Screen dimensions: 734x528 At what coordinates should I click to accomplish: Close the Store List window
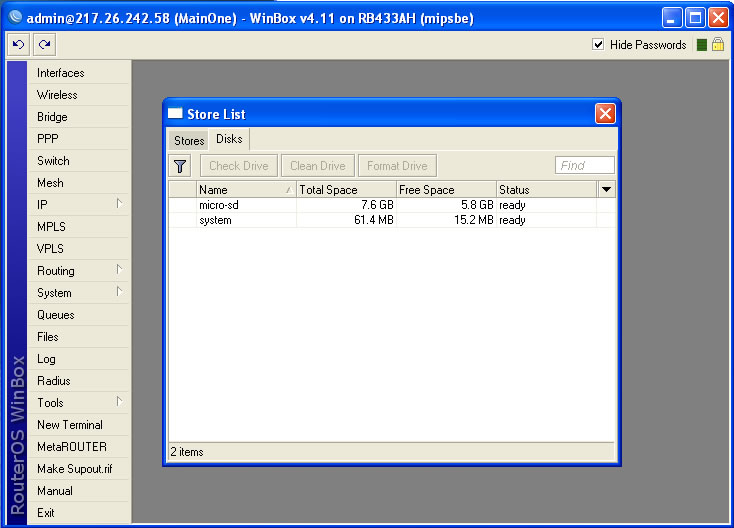605,114
